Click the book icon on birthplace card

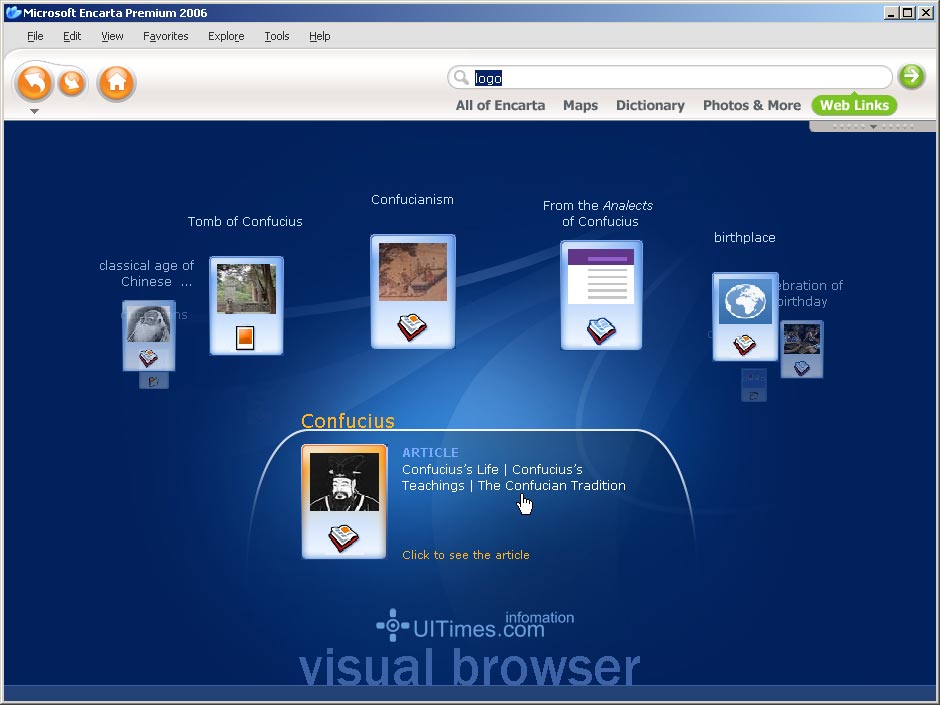(745, 345)
